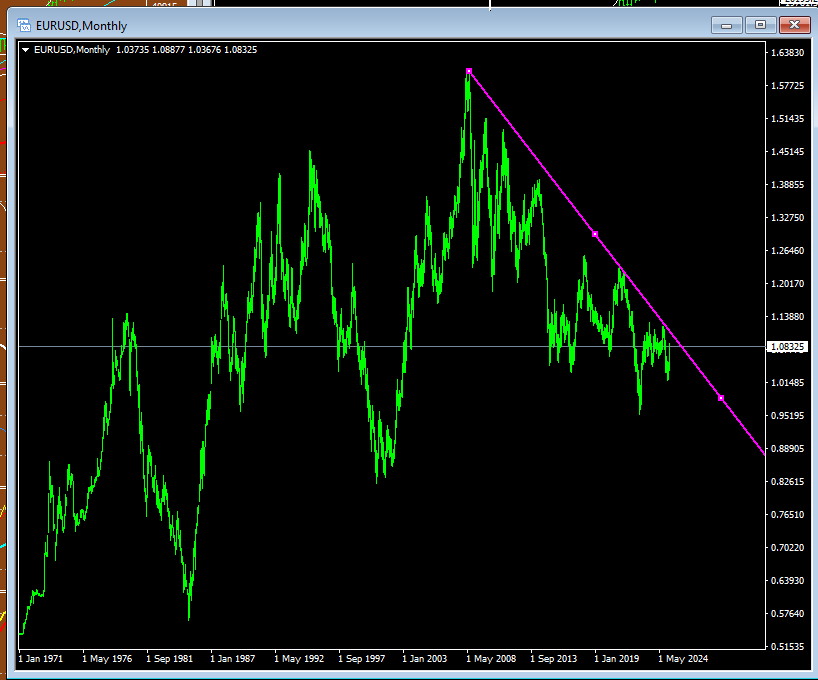Click the 1 May 2024 date label
818x680 pixels.
click(685, 659)
